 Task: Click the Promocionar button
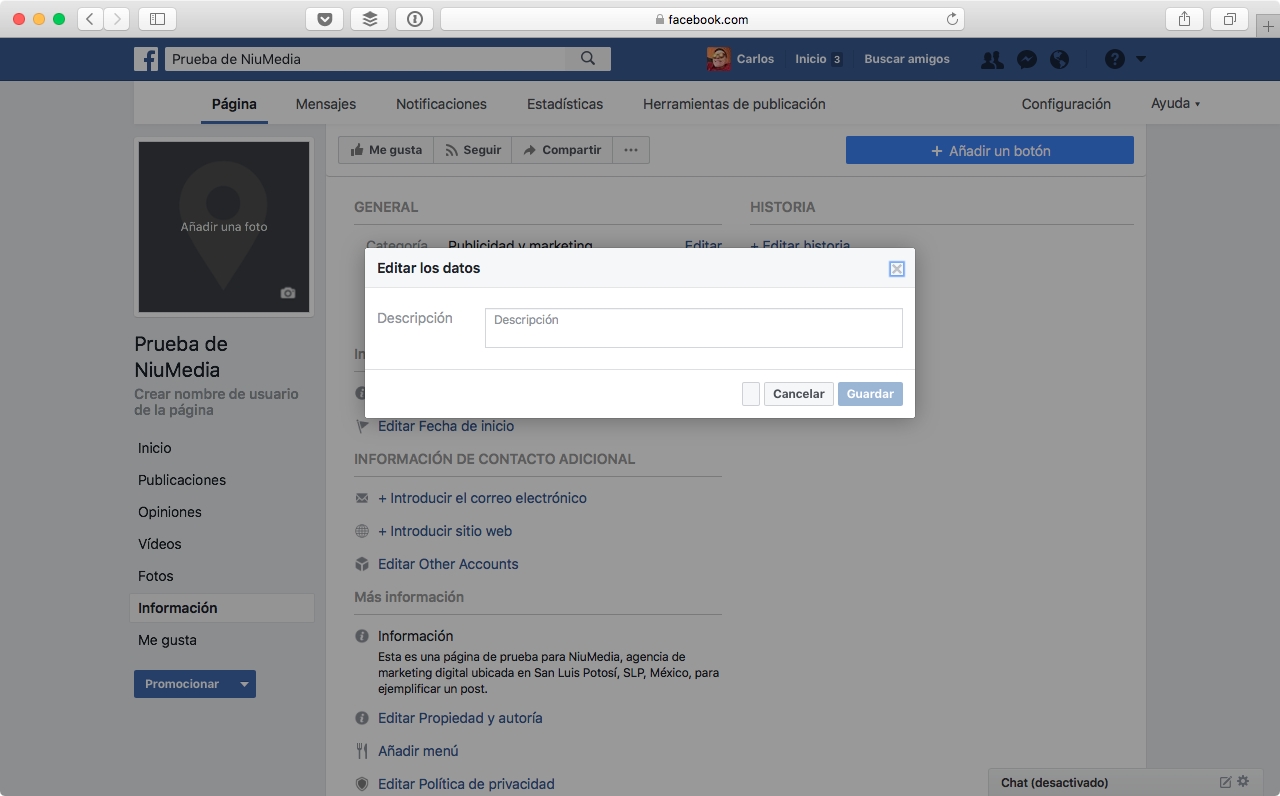[182, 684]
